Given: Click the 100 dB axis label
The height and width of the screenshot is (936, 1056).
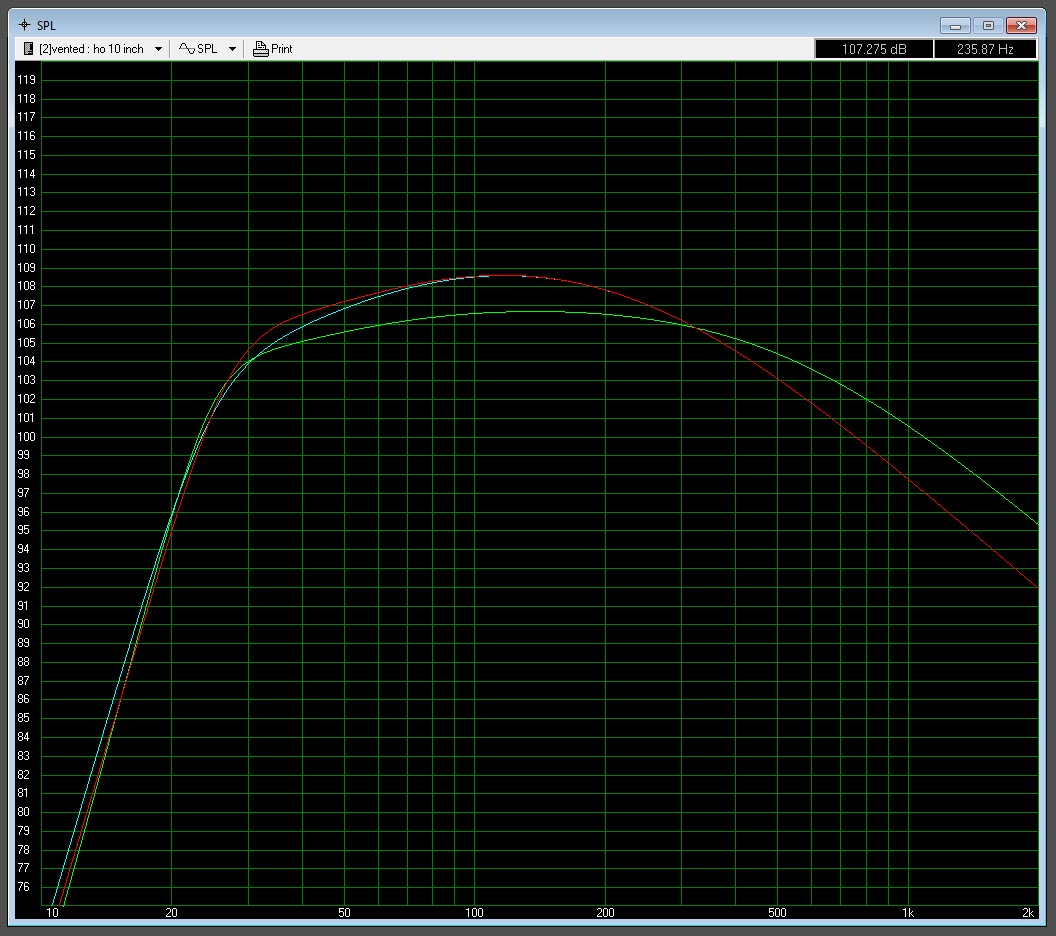Looking at the screenshot, I should coord(26,436).
